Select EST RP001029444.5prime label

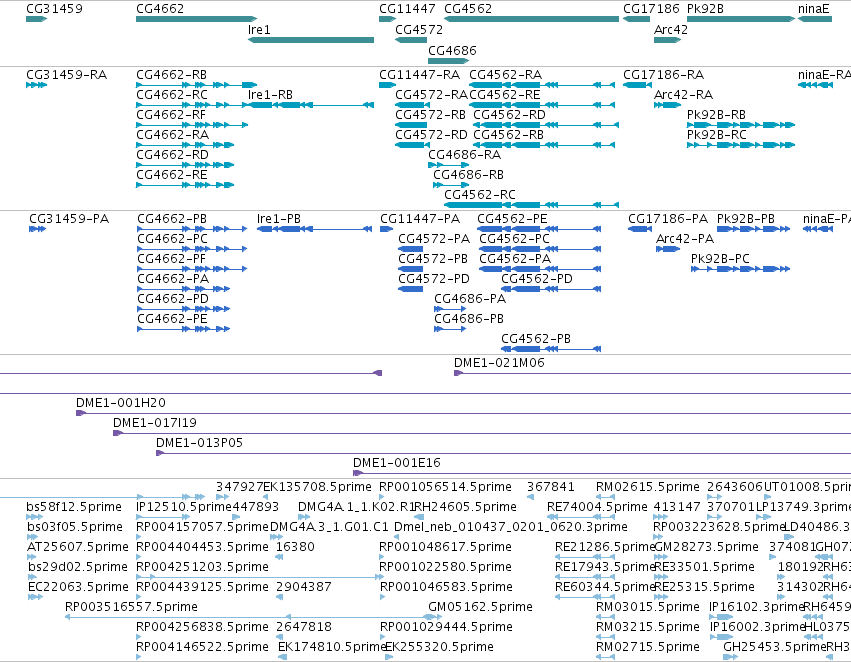click(x=446, y=627)
